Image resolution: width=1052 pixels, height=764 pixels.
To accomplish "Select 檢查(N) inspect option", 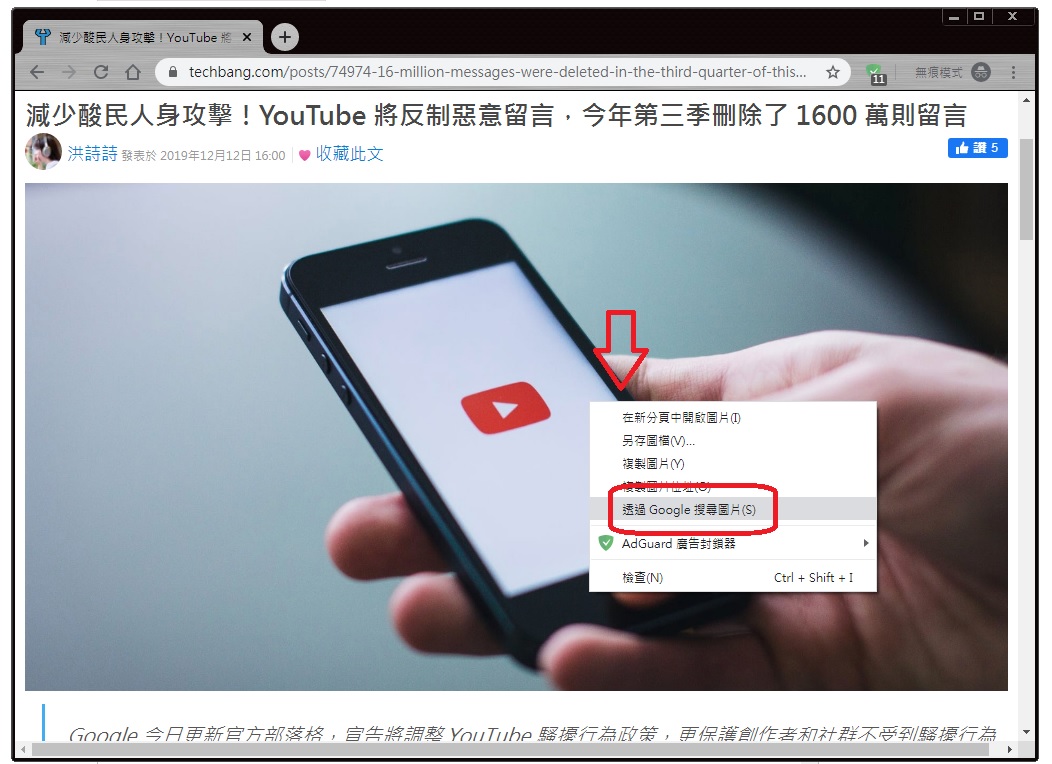I will [733, 578].
